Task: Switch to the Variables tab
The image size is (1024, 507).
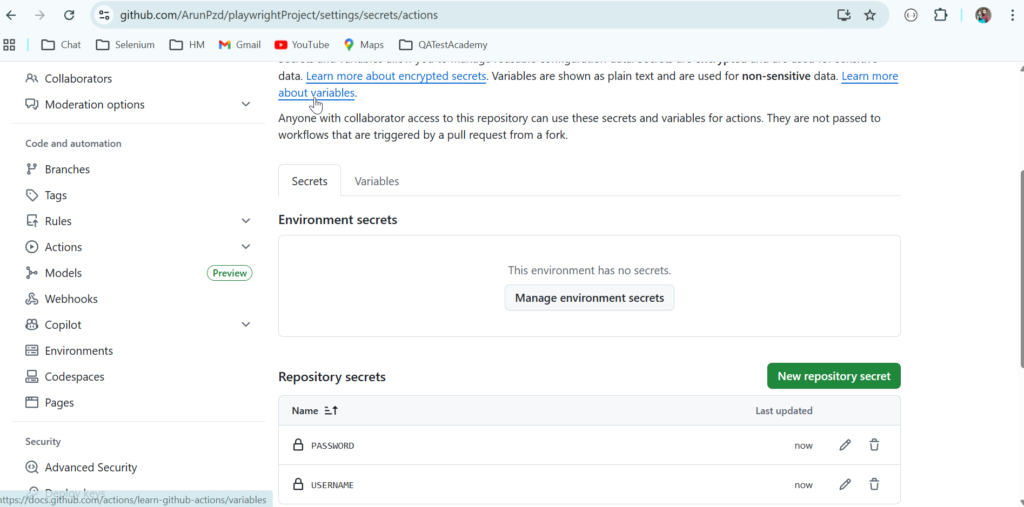Action: 377,181
